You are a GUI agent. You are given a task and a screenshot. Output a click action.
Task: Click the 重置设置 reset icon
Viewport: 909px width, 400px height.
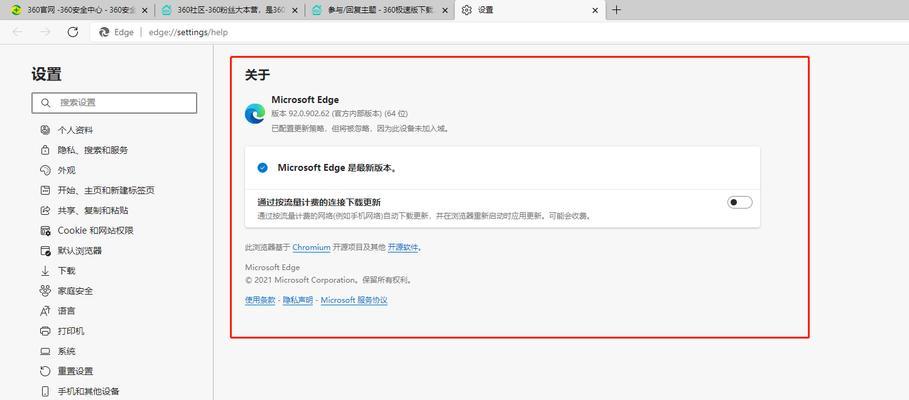pos(45,371)
